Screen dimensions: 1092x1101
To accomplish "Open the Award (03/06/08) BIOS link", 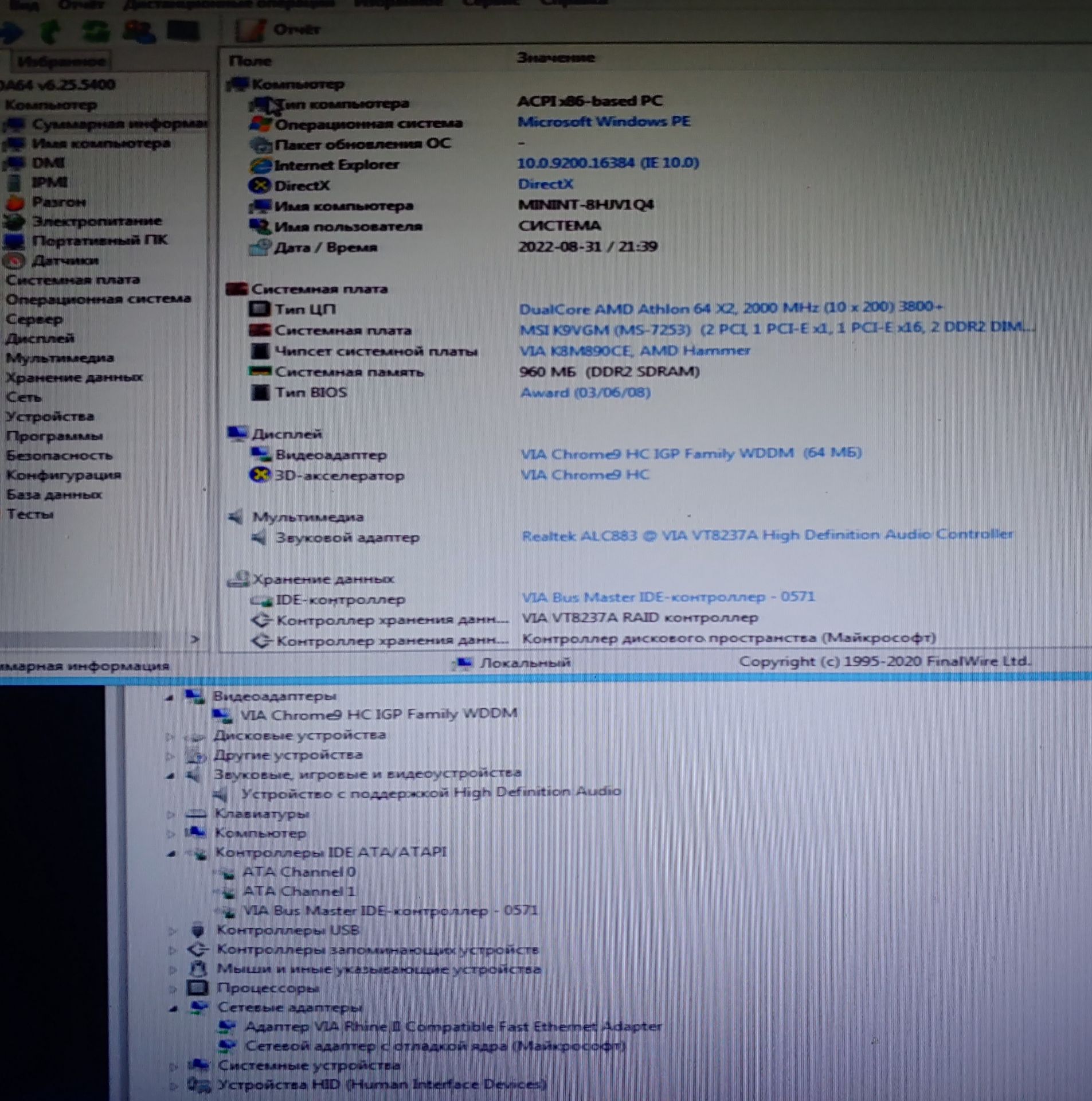I will [x=585, y=393].
